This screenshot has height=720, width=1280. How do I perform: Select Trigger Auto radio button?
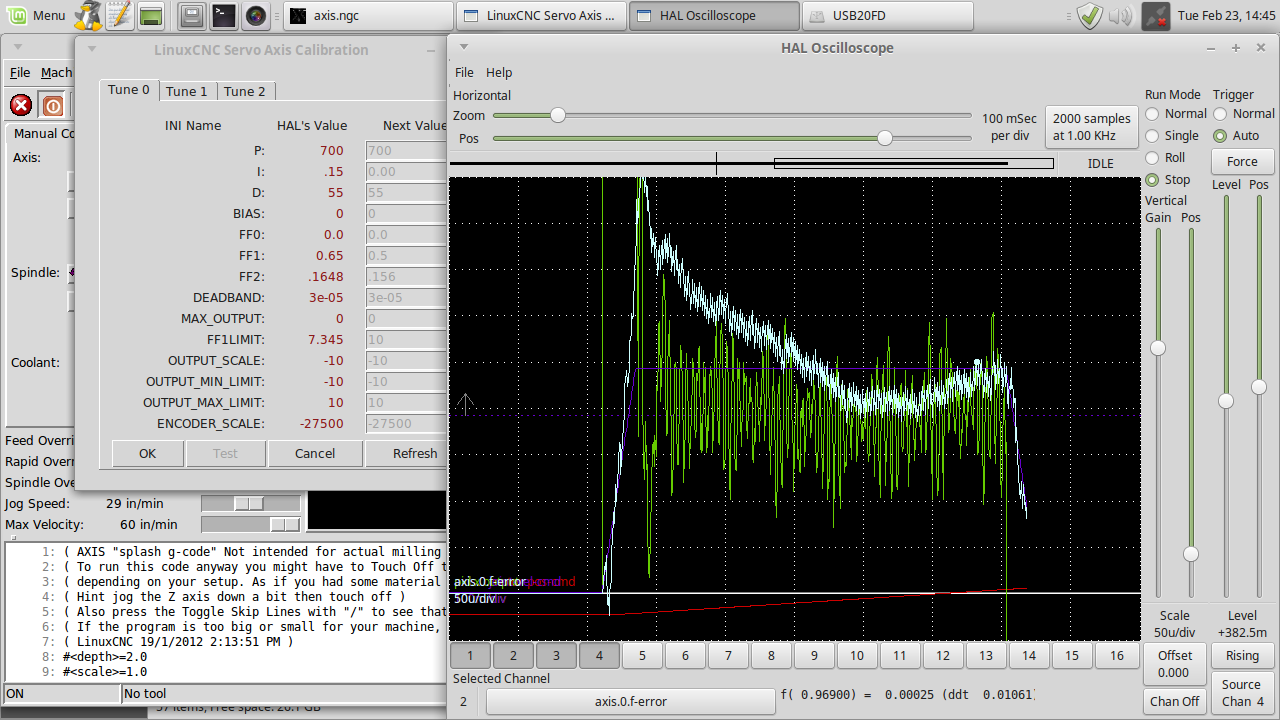pyautogui.click(x=1220, y=136)
